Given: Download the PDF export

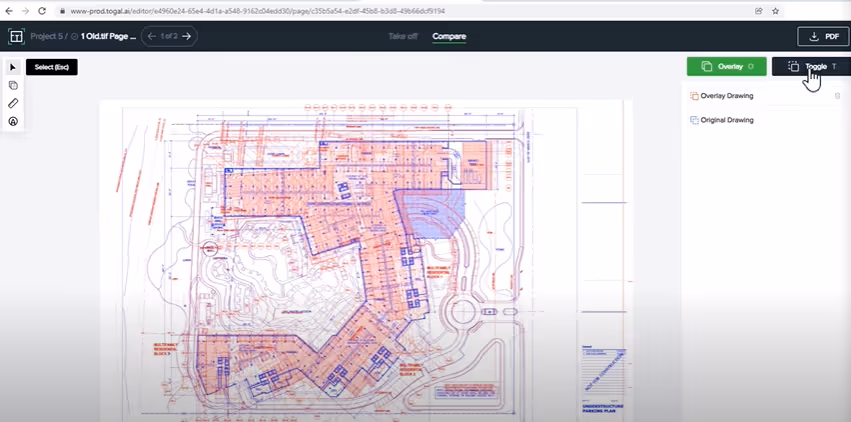Looking at the screenshot, I should coord(823,36).
